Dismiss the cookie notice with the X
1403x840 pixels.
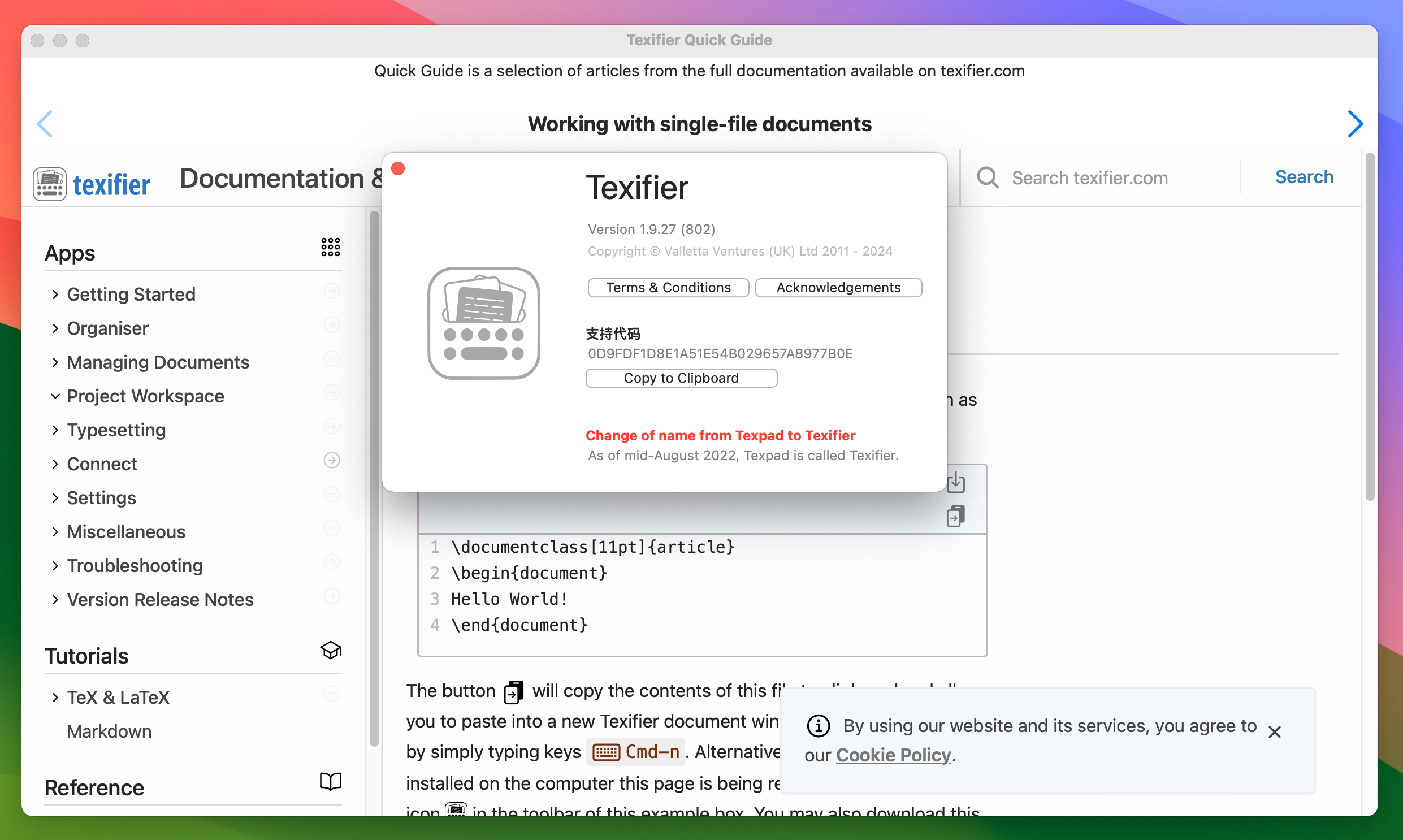tap(1275, 731)
